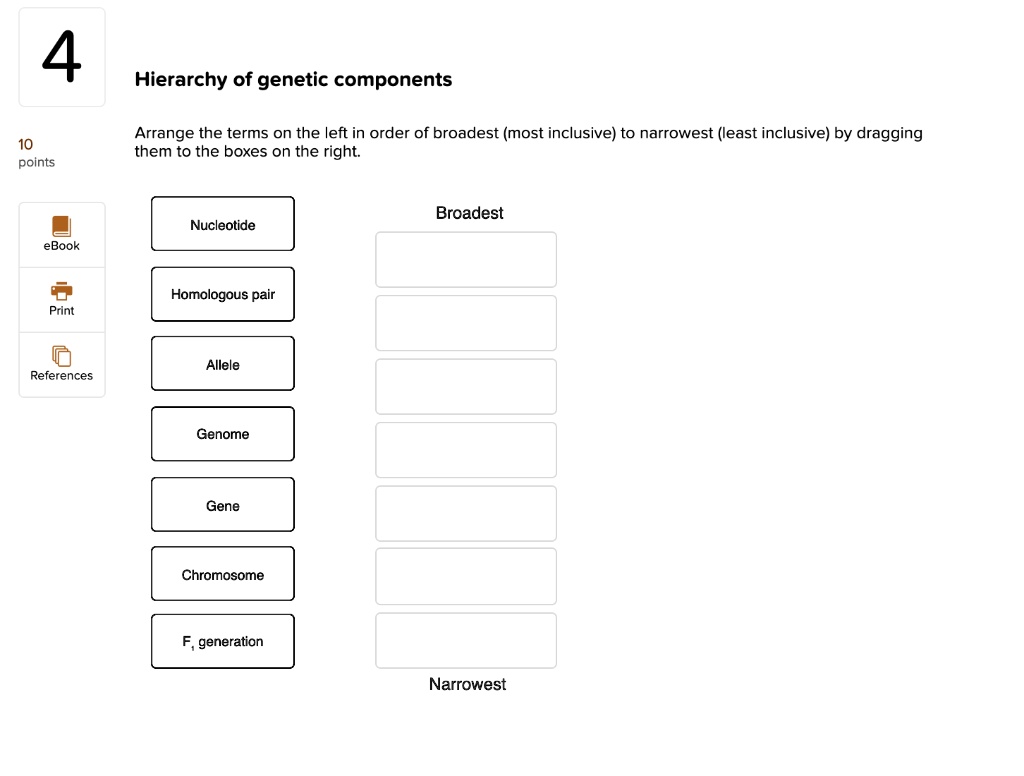Click the printer glyph above the Print label
The height and width of the screenshot is (776, 1024).
[x=61, y=291]
